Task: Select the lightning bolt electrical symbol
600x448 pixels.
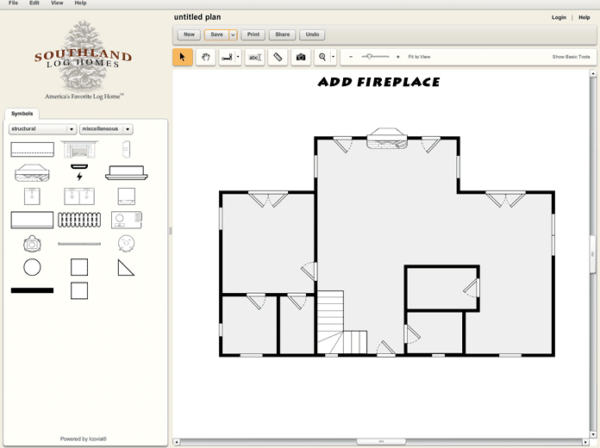Action: click(x=79, y=173)
